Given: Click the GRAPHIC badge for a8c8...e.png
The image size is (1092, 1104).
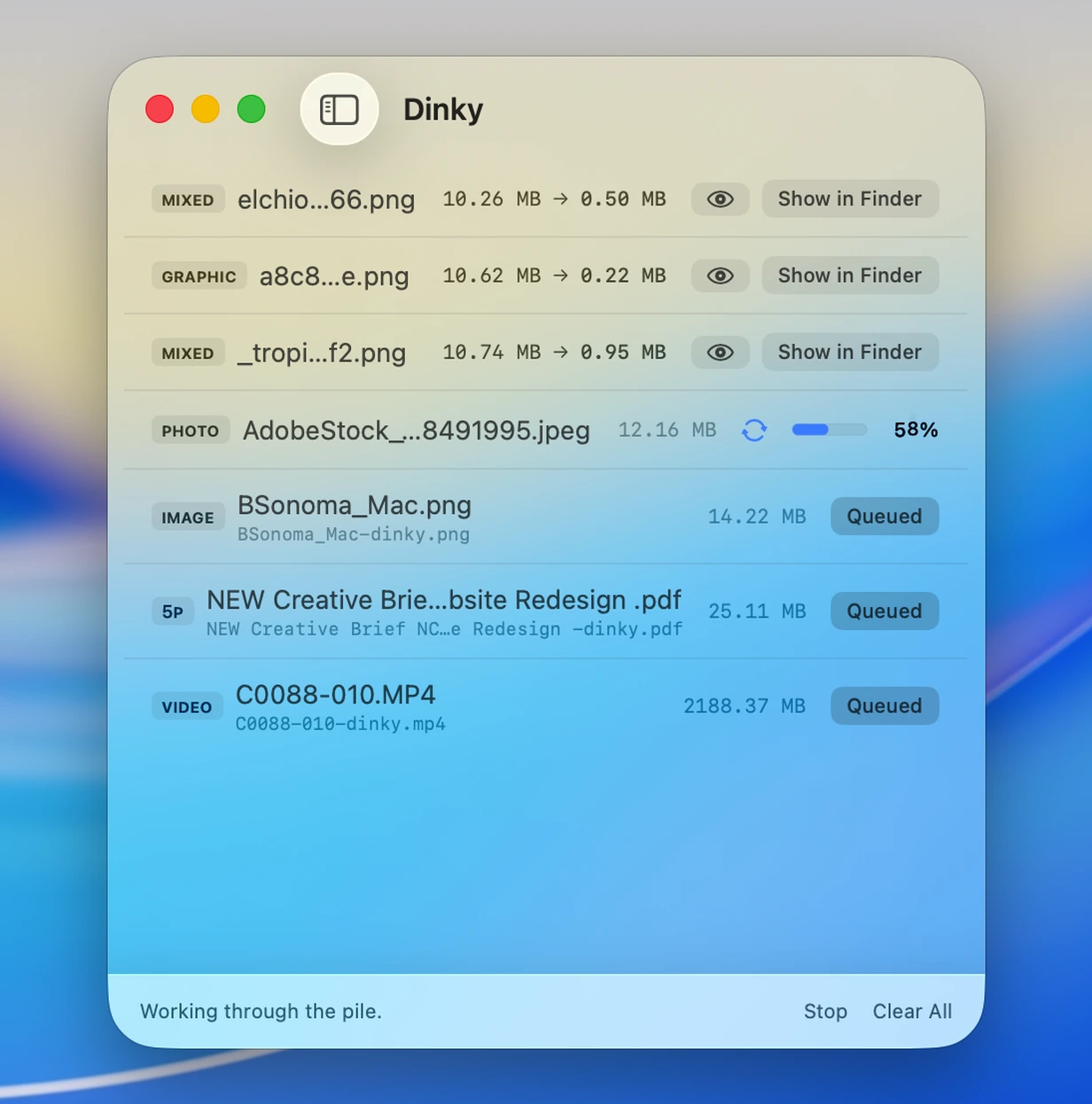Looking at the screenshot, I should 199,276.
